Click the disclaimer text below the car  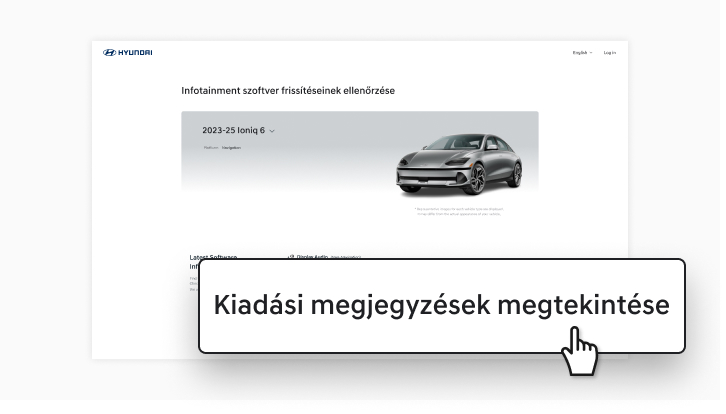[x=458, y=211]
